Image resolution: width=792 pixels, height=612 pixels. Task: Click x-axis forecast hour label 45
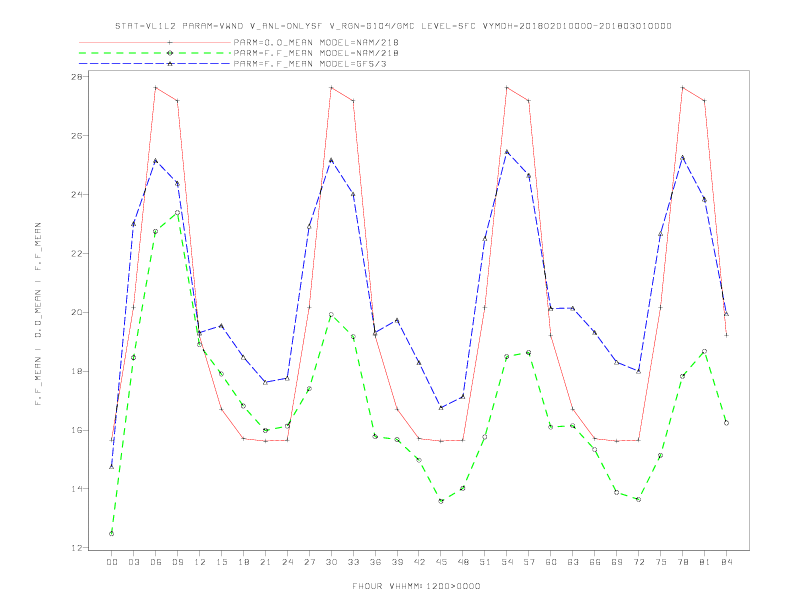click(441, 562)
